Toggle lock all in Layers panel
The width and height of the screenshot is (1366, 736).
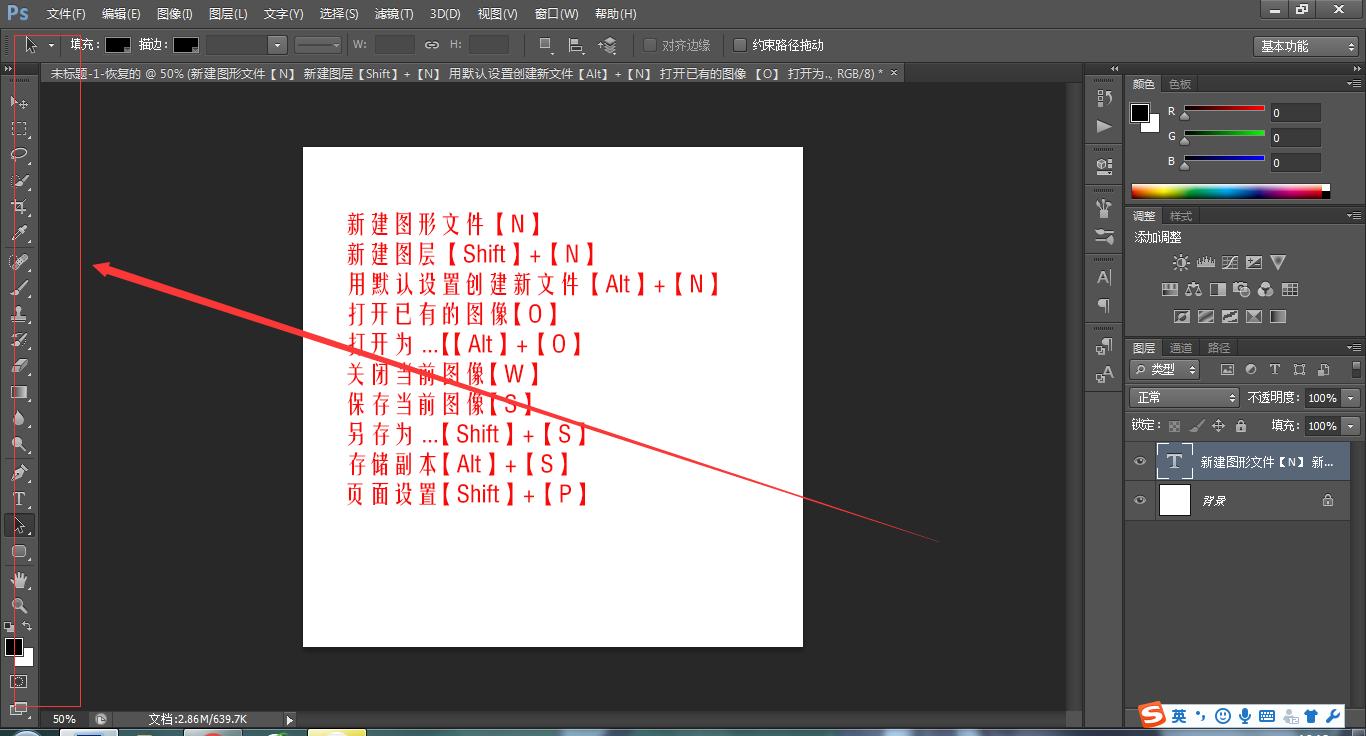tap(1241, 426)
